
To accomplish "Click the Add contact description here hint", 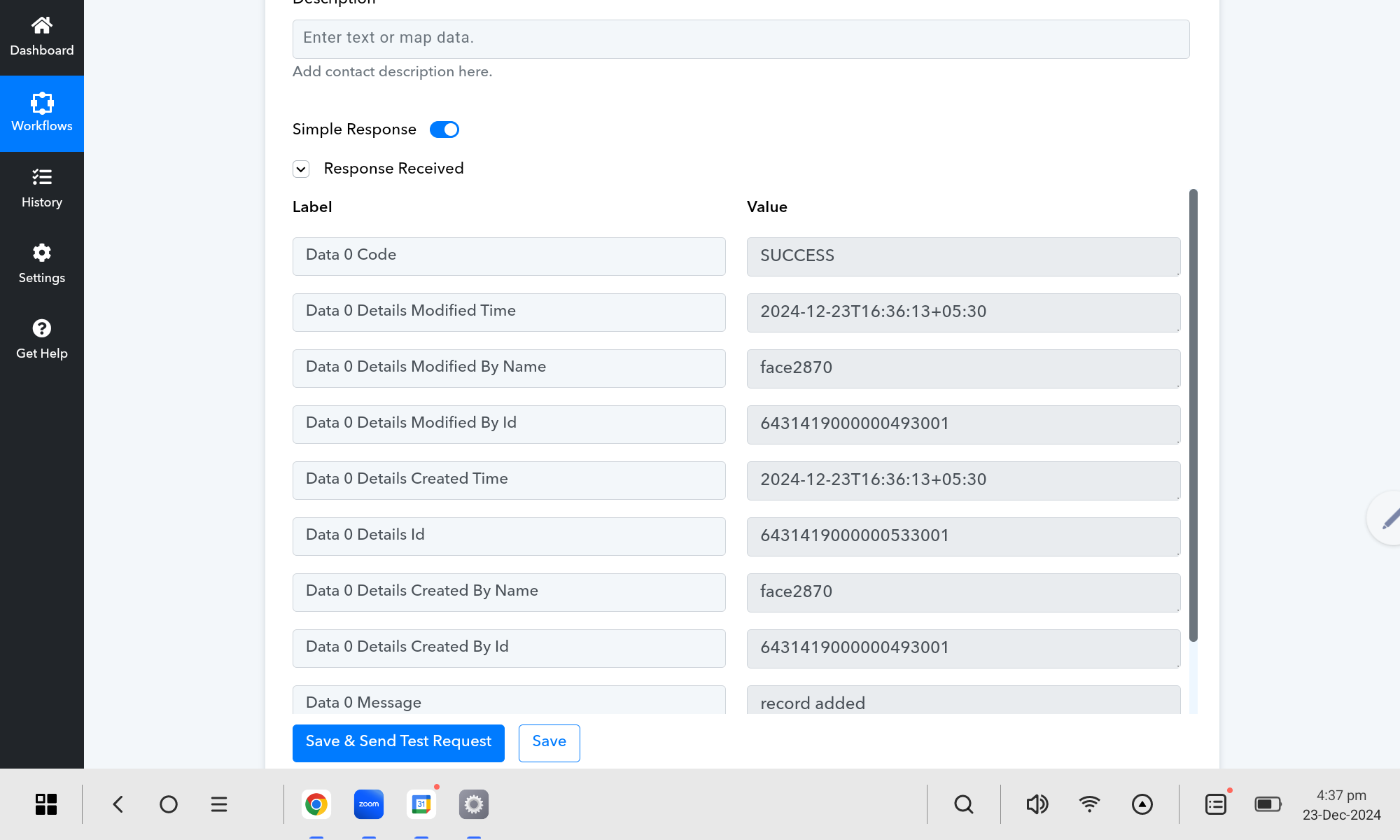I will (392, 71).
